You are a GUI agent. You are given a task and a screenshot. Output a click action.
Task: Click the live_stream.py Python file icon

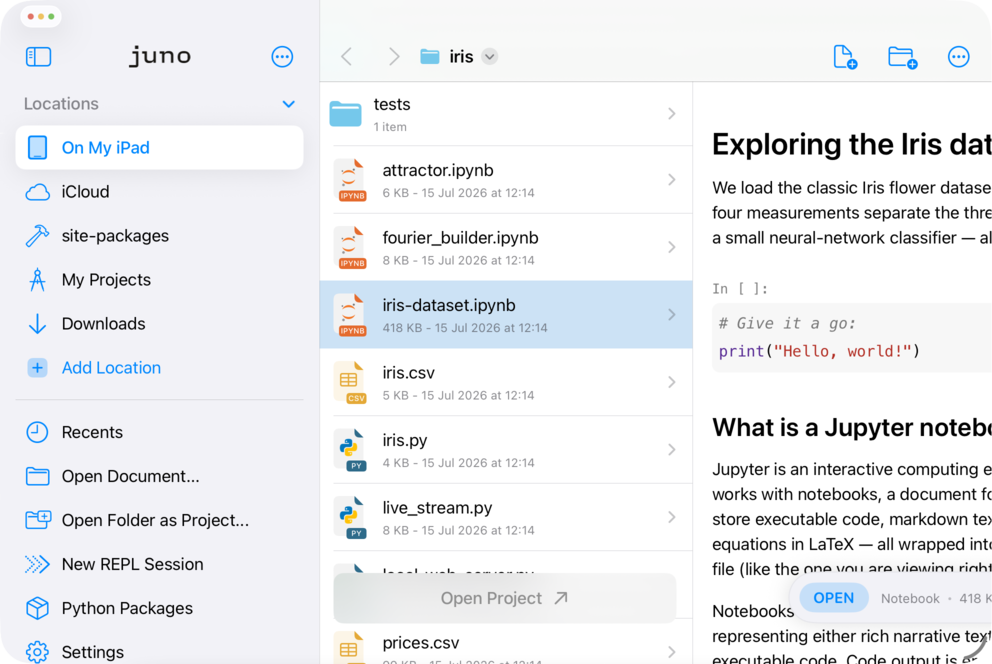point(350,517)
